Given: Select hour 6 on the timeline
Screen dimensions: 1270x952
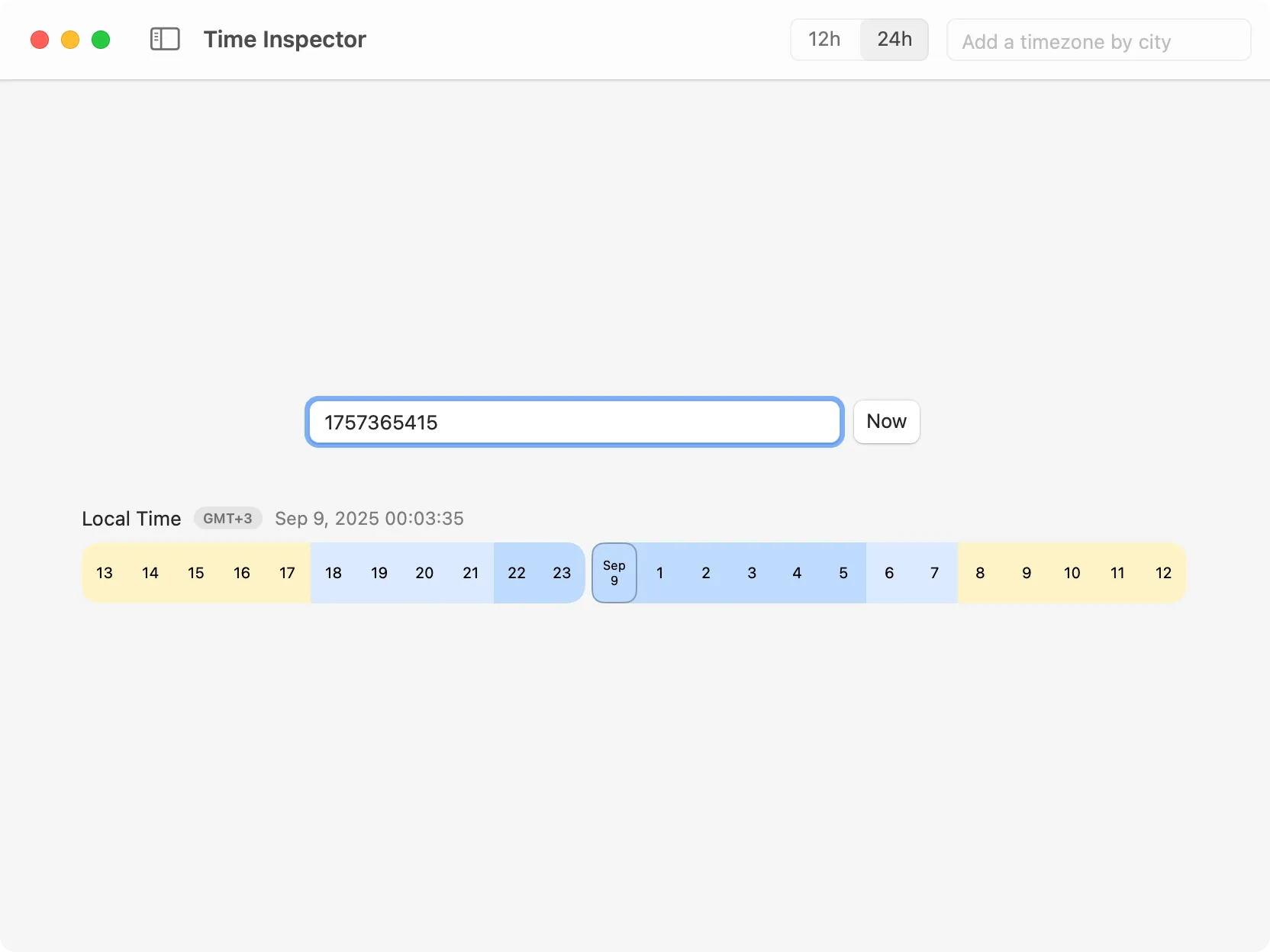Looking at the screenshot, I should tap(888, 573).
